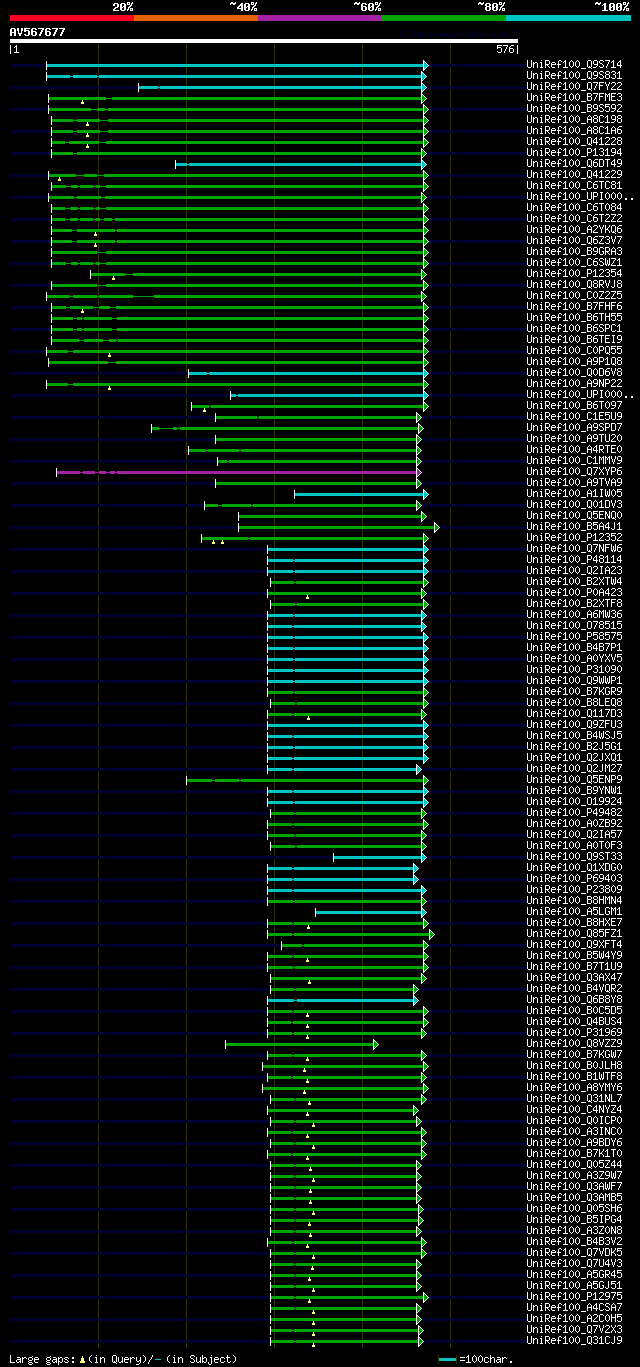Select UniRef100_B5A4J1 label

(573, 527)
